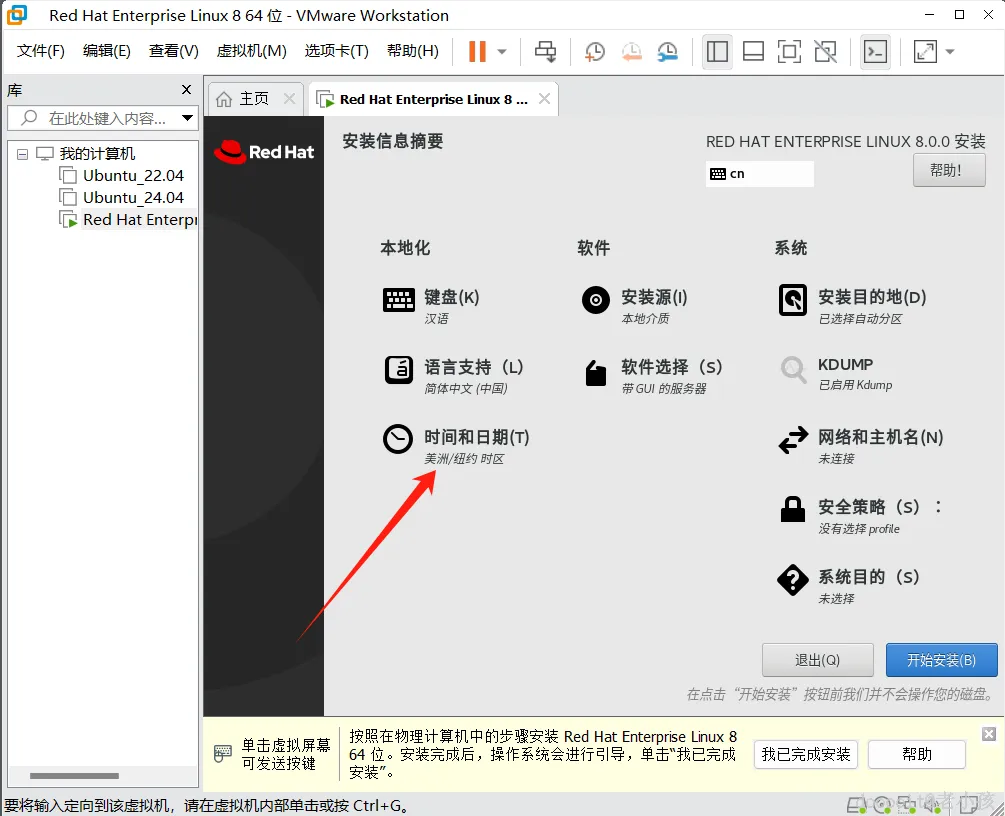1005x816 pixels.
Task: Click the sound device status icon
Action: point(932,805)
